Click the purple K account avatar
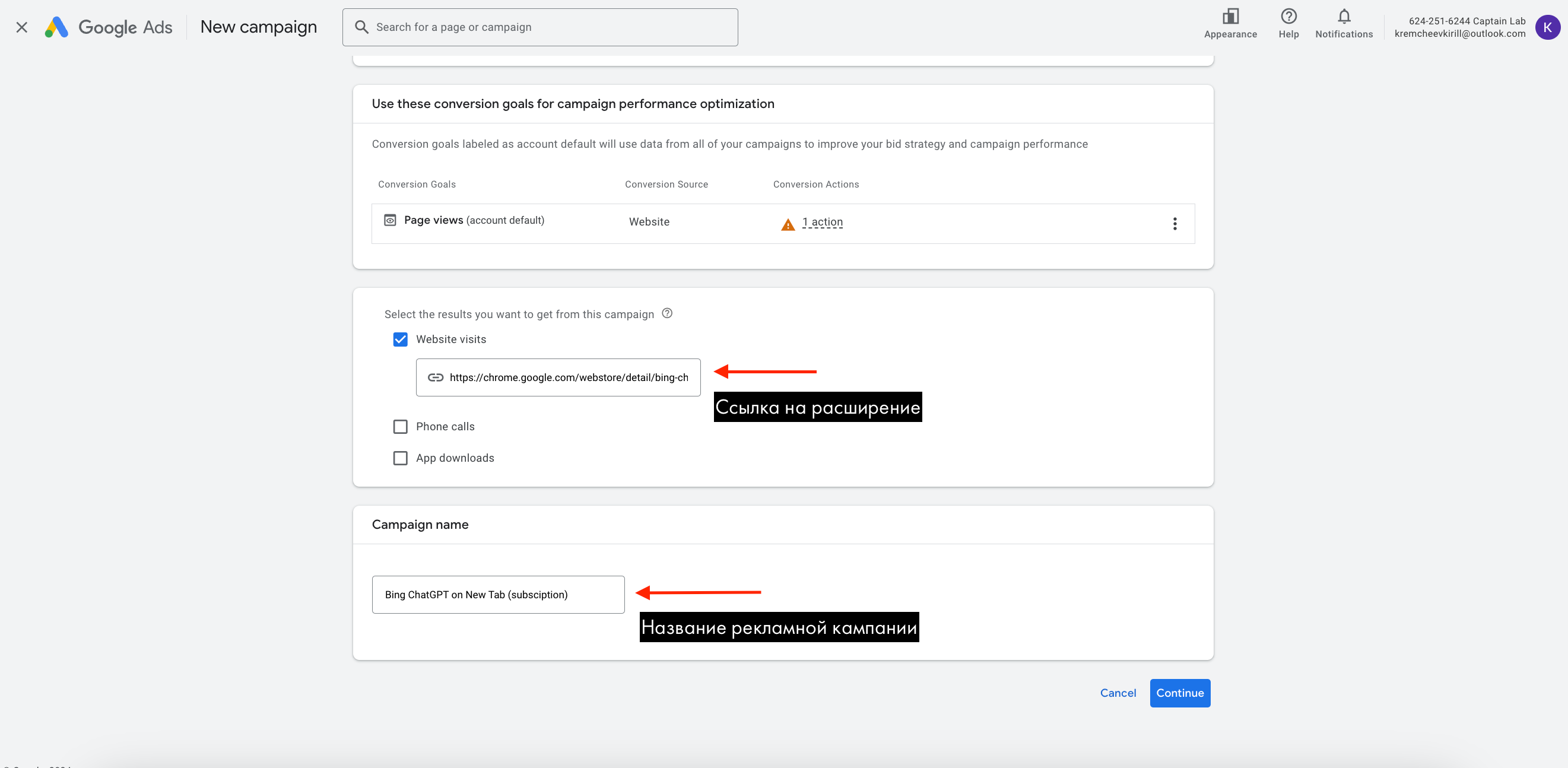Viewport: 1568px width, 768px height. click(x=1547, y=27)
